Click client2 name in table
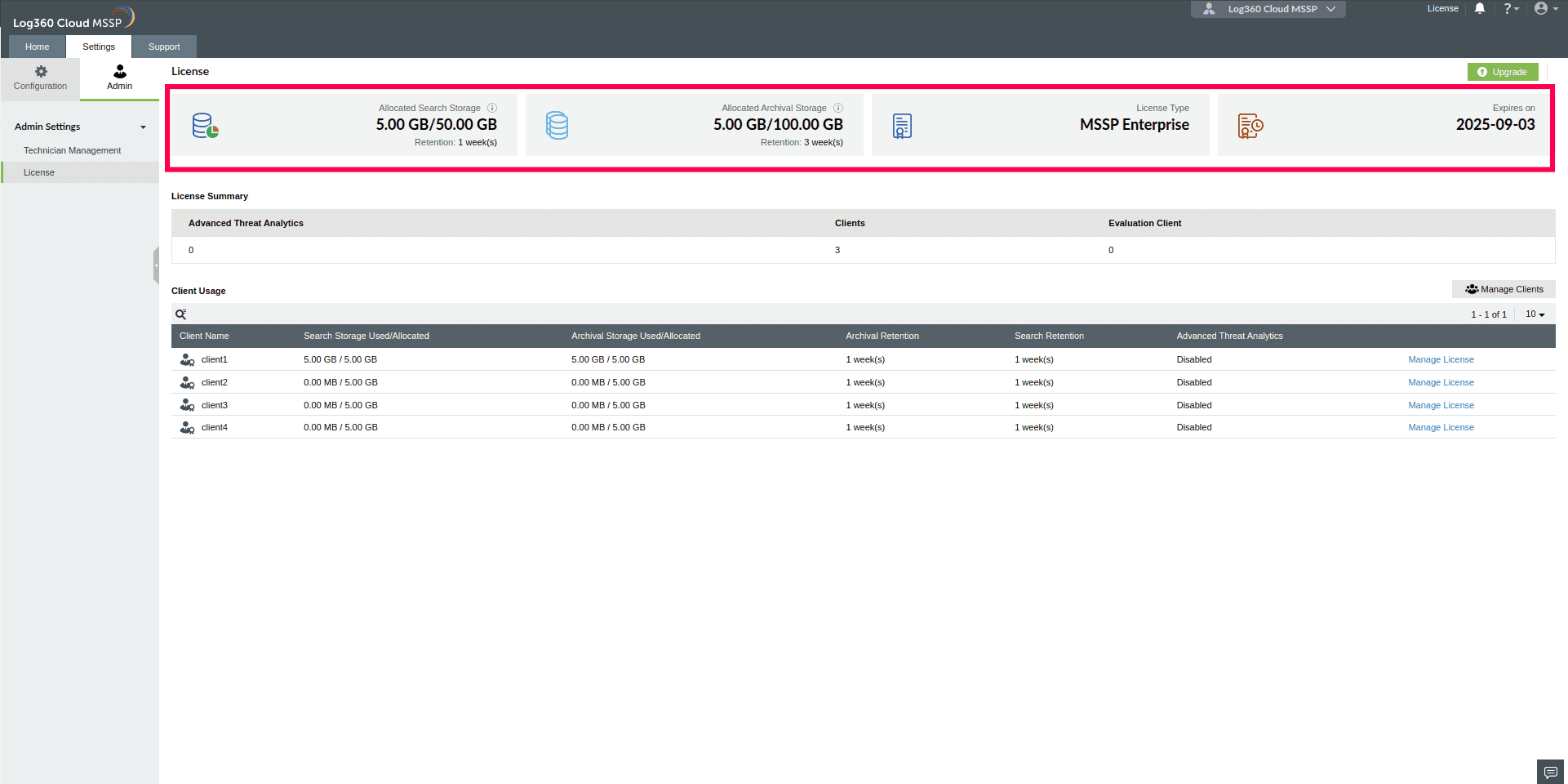The width and height of the screenshot is (1568, 784). [x=215, y=382]
